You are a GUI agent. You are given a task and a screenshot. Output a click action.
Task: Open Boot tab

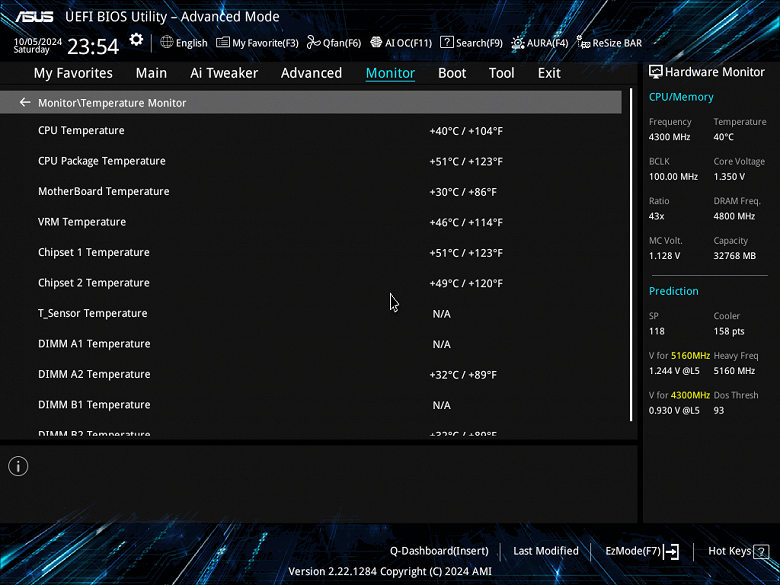click(x=452, y=73)
